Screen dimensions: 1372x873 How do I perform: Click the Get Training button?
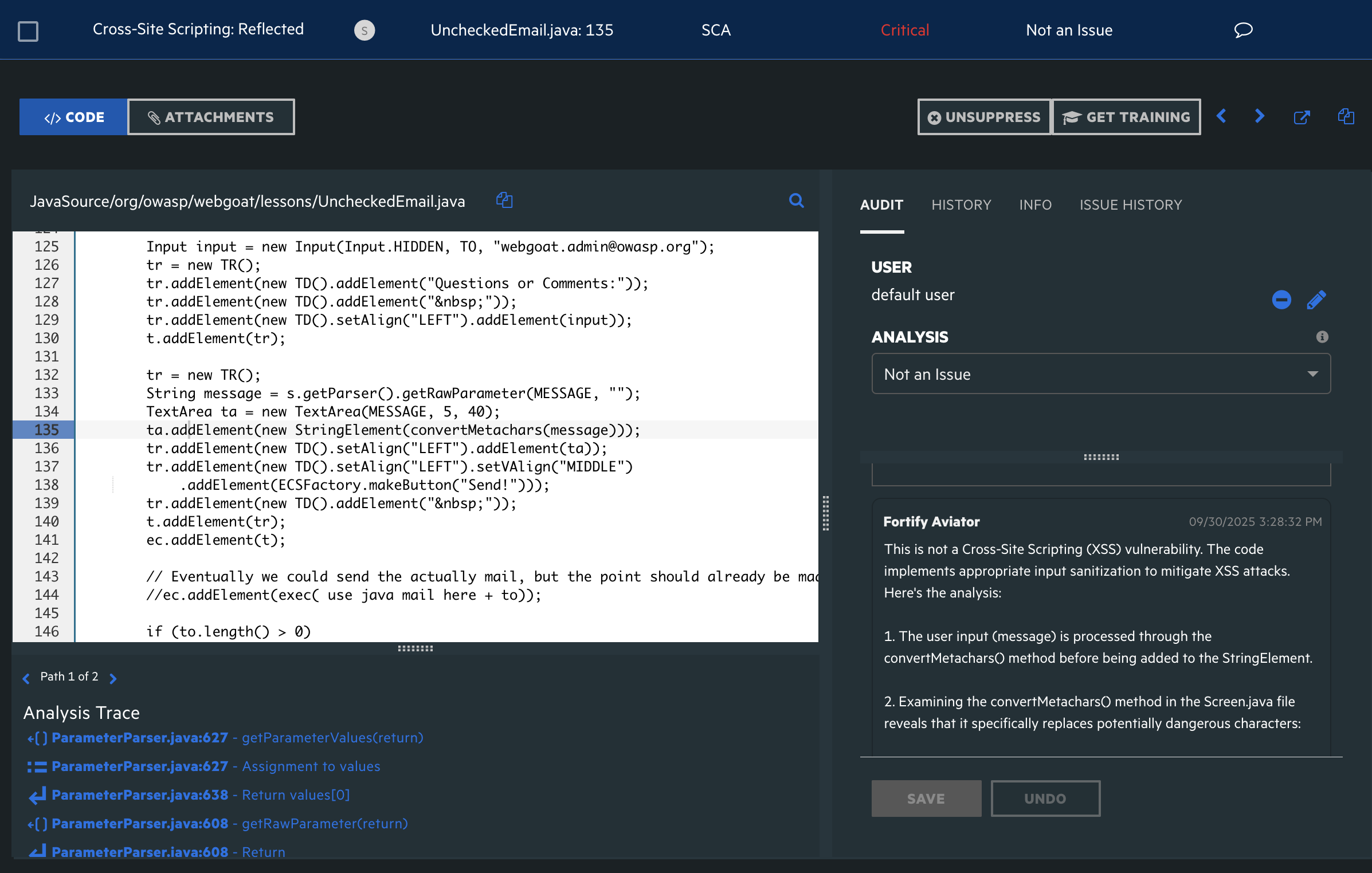1126,117
